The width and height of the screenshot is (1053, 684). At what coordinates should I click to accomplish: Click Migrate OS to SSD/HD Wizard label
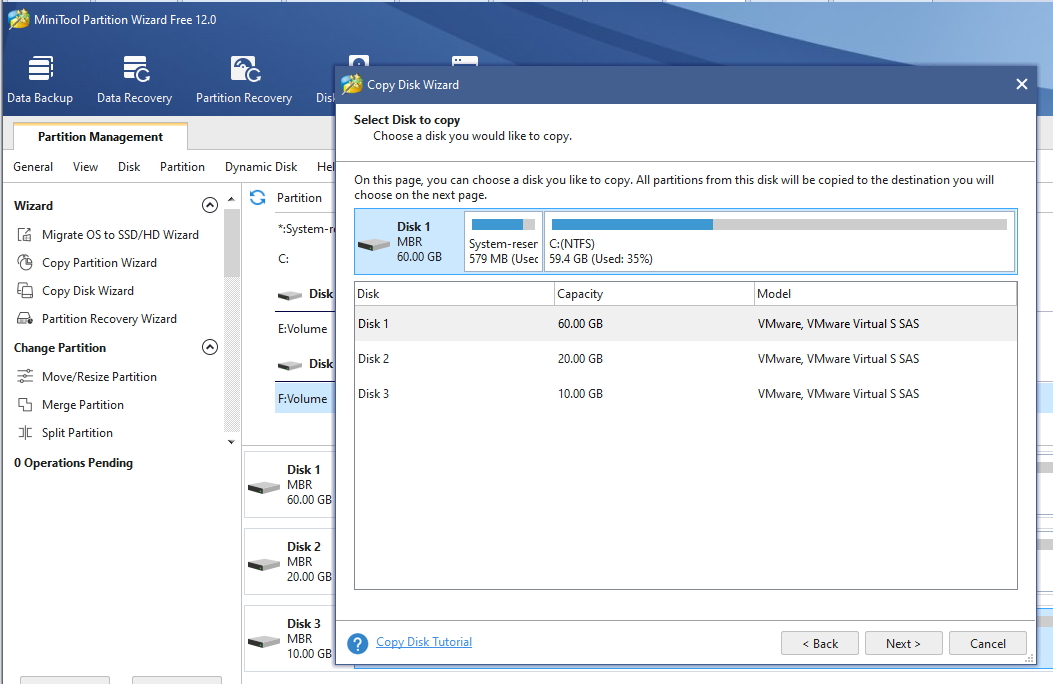(x=120, y=234)
